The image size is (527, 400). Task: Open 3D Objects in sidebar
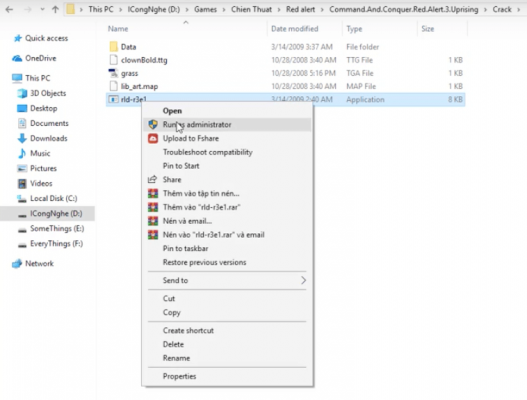click(x=42, y=93)
